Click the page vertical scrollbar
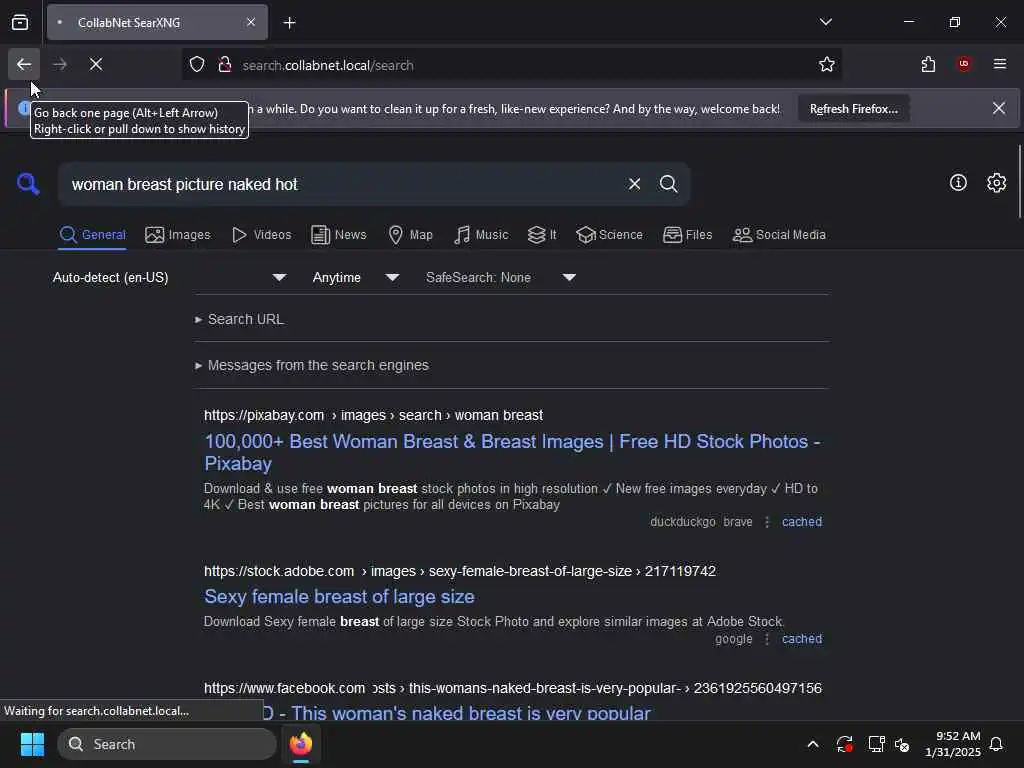 (1019, 182)
